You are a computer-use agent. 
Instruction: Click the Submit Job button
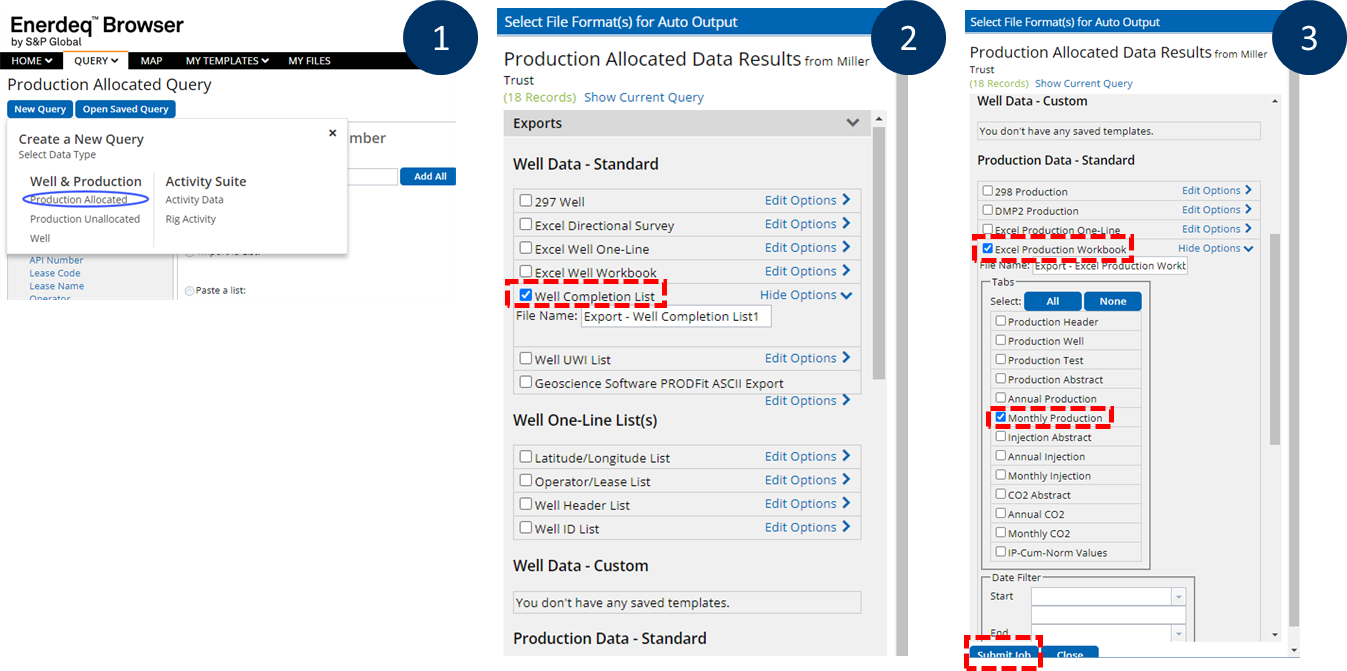coord(1004,655)
